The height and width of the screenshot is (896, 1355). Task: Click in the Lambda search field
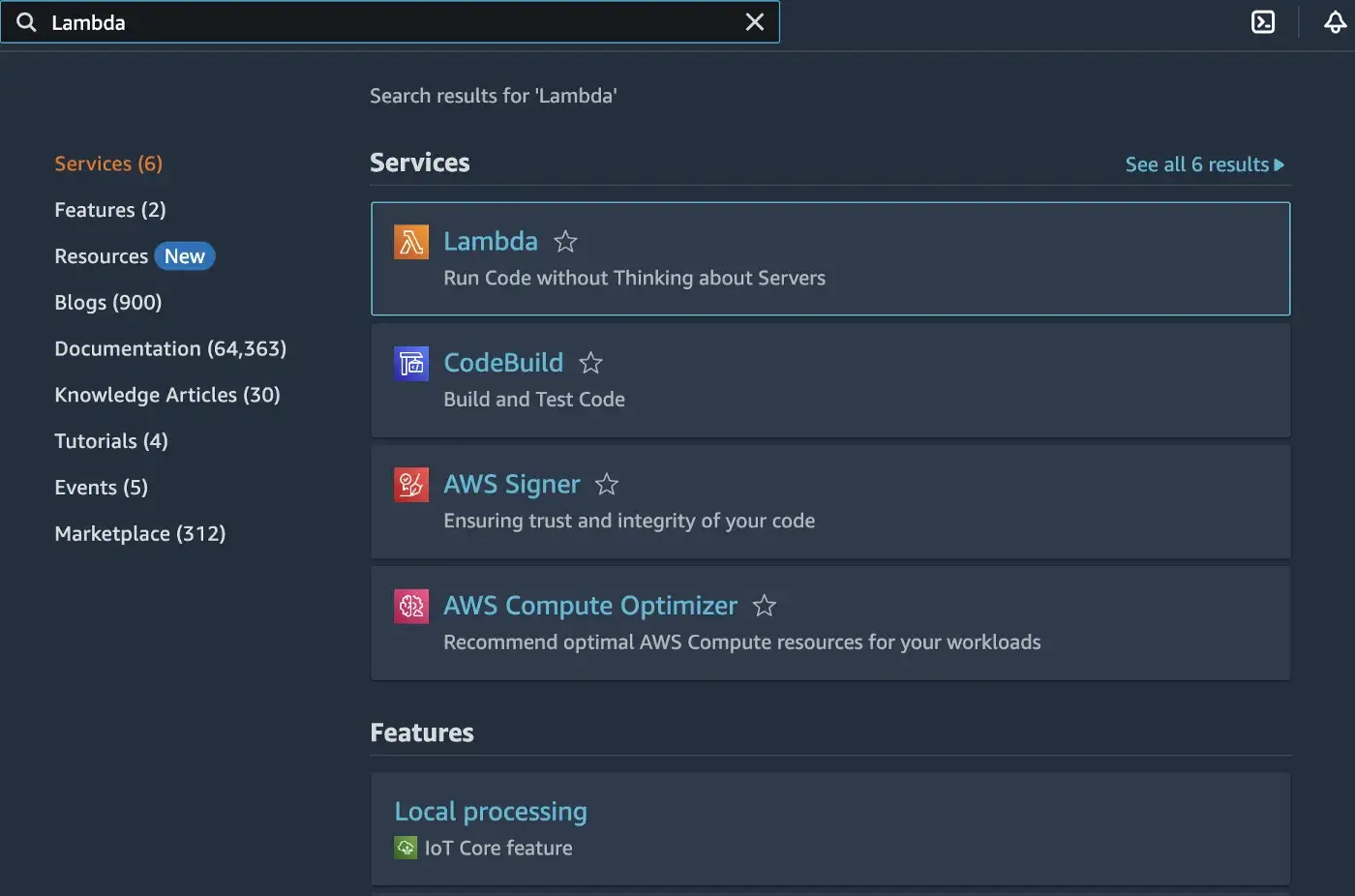[392, 22]
